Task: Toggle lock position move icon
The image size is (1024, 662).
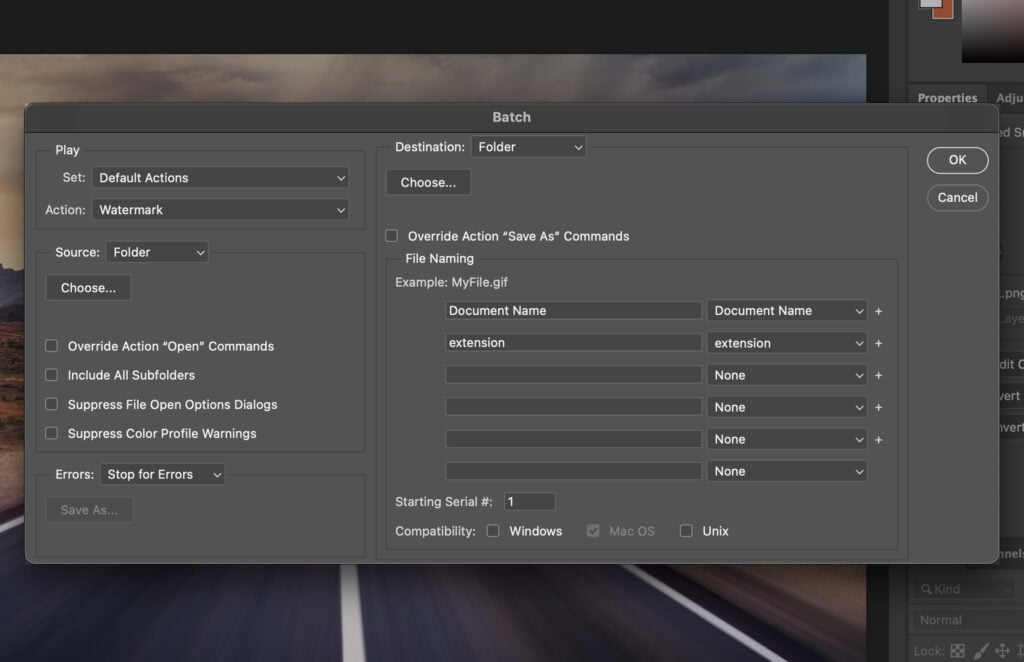Action: [1004, 651]
